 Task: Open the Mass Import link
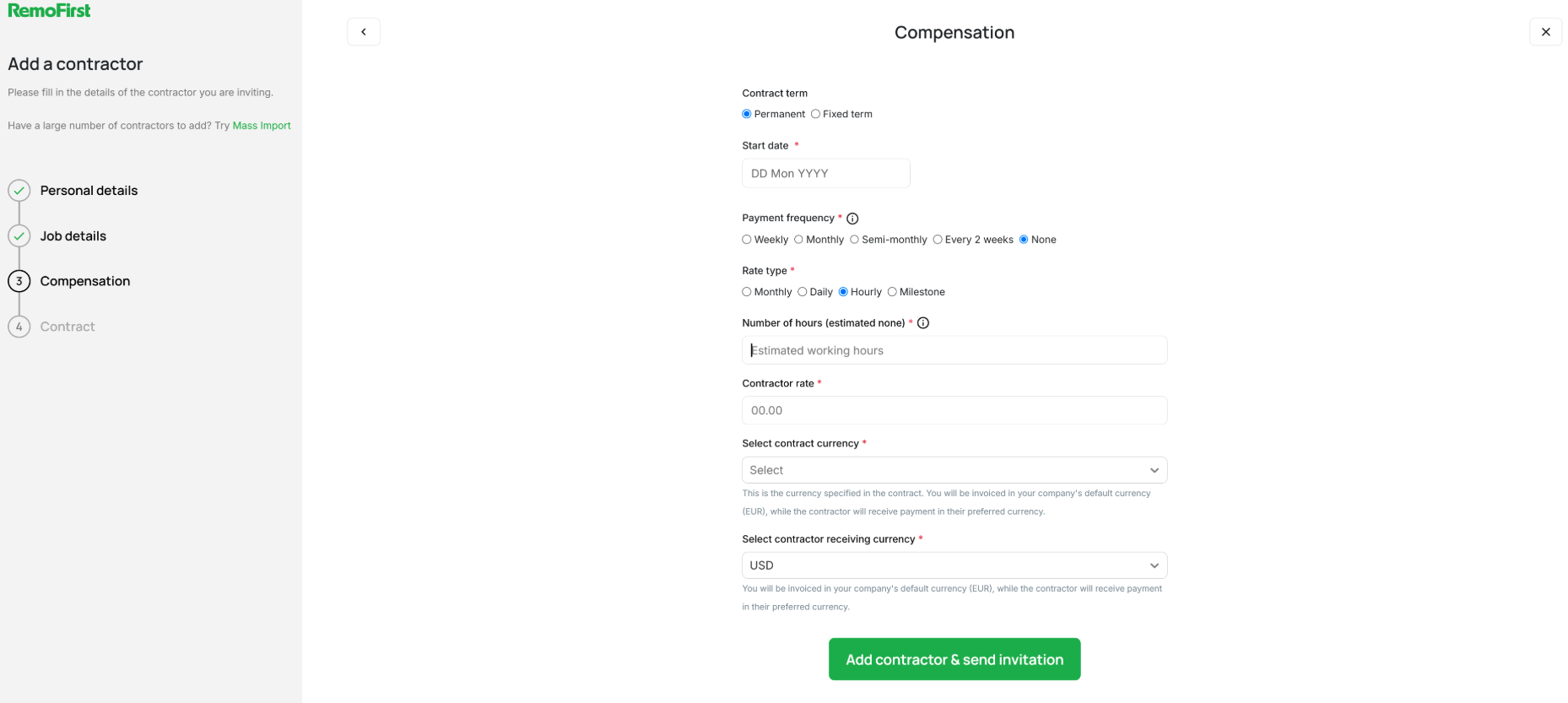pyautogui.click(x=262, y=126)
